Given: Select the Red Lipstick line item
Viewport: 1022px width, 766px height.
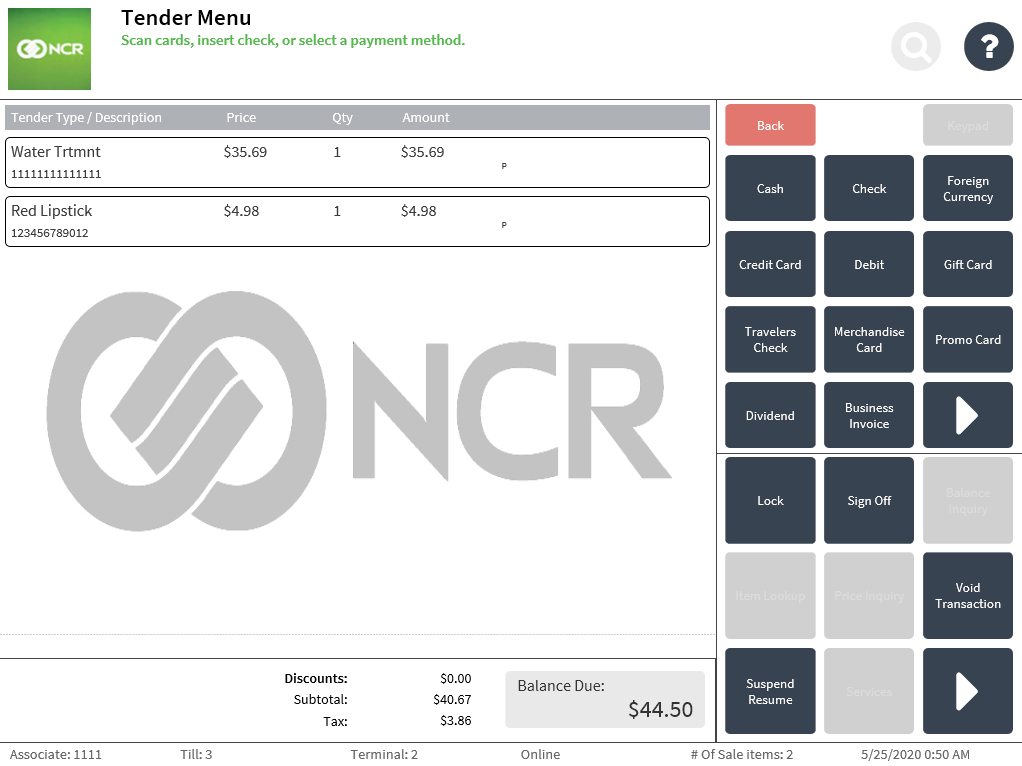Looking at the screenshot, I should 357,222.
